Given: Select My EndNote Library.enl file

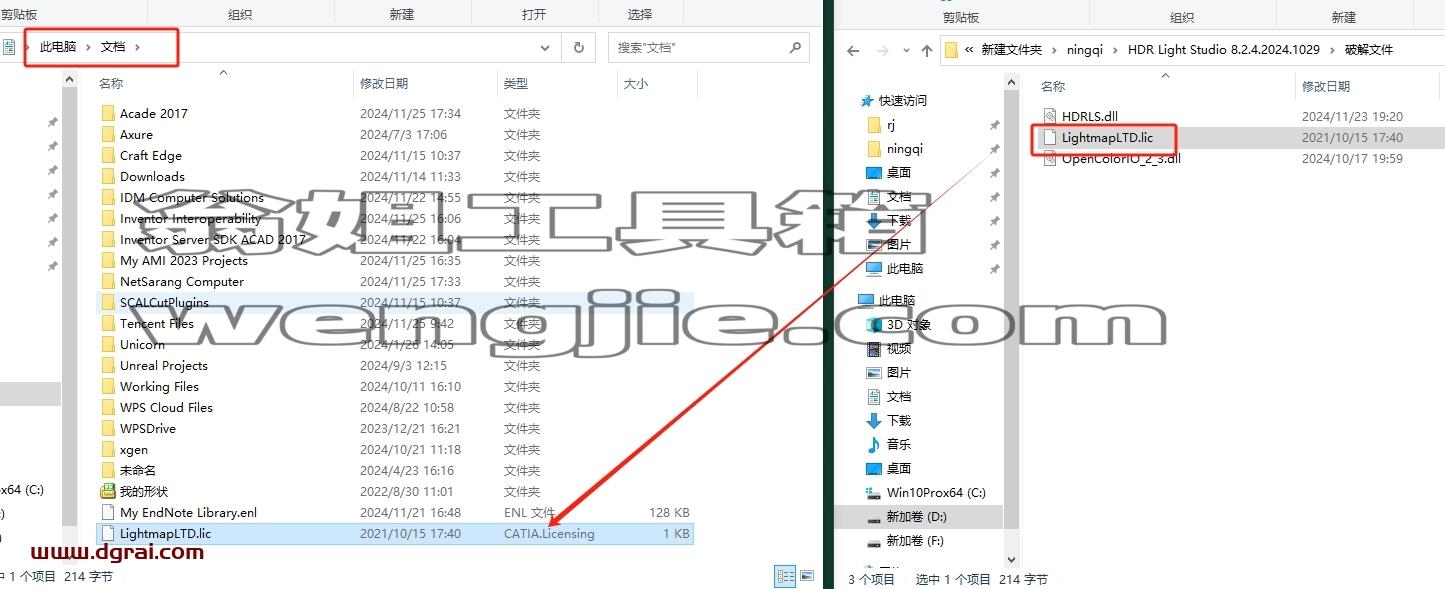Looking at the screenshot, I should (188, 513).
